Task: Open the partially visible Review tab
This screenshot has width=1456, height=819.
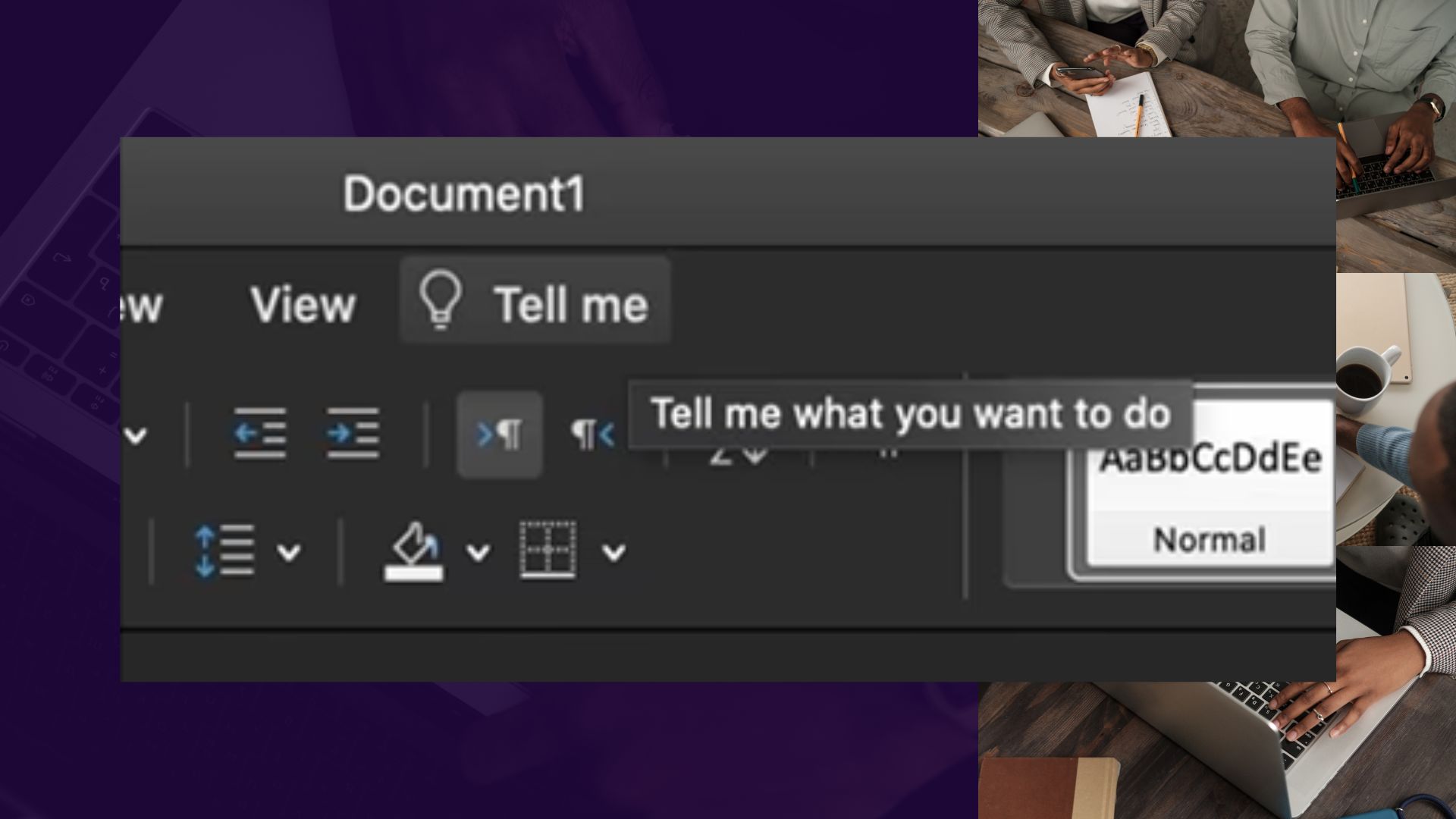Action: [x=141, y=305]
